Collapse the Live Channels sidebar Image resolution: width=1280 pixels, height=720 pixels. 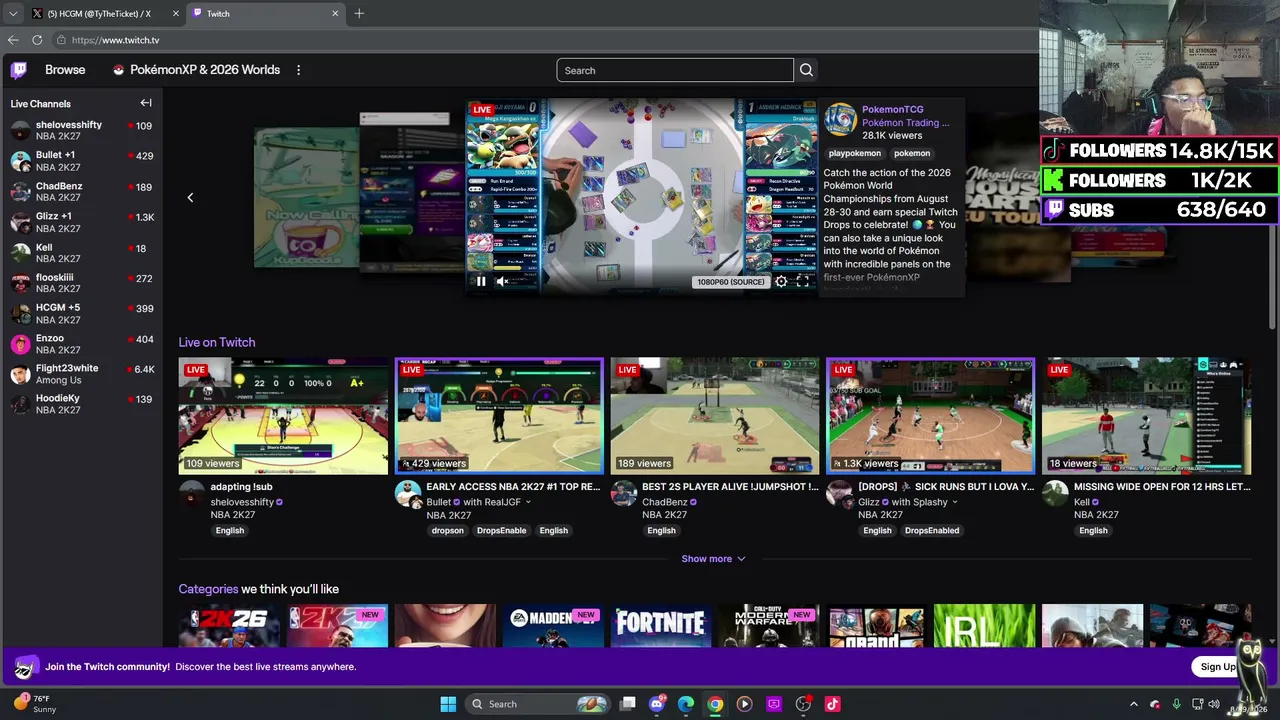[146, 103]
